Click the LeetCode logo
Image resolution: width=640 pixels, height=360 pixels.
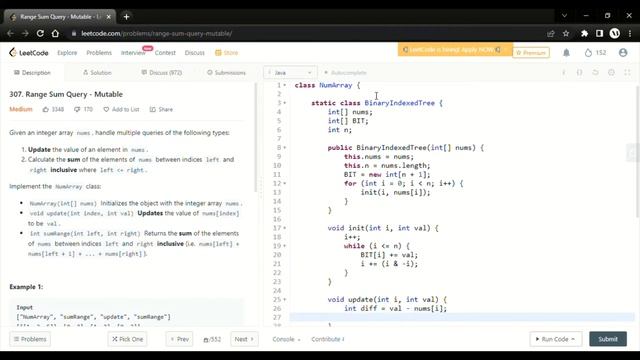(x=29, y=53)
